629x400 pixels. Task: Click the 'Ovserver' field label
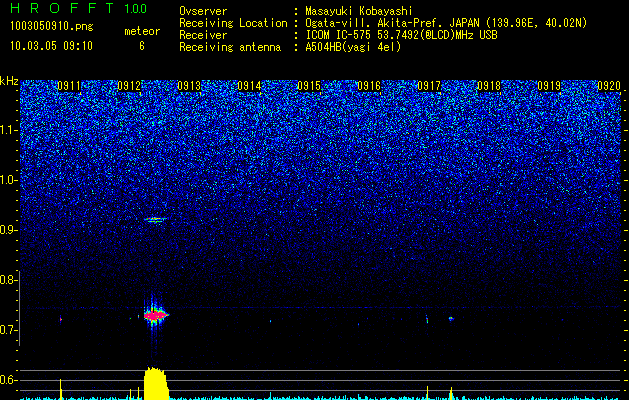(203, 11)
